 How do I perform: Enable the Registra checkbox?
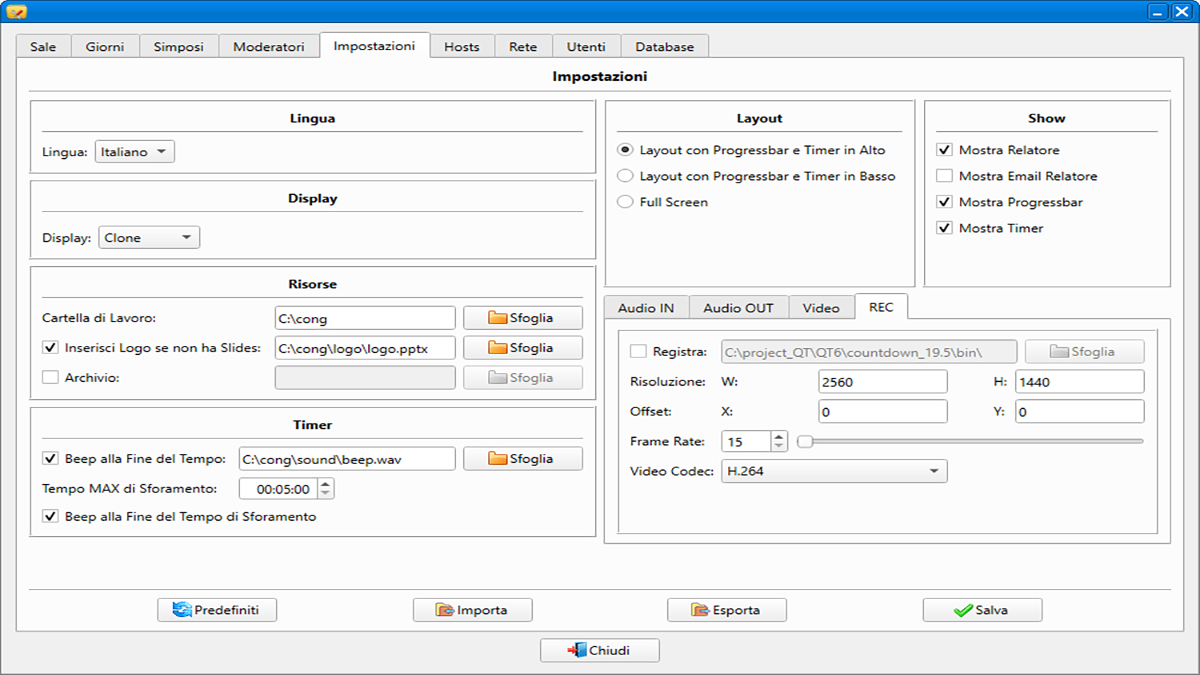(x=638, y=351)
